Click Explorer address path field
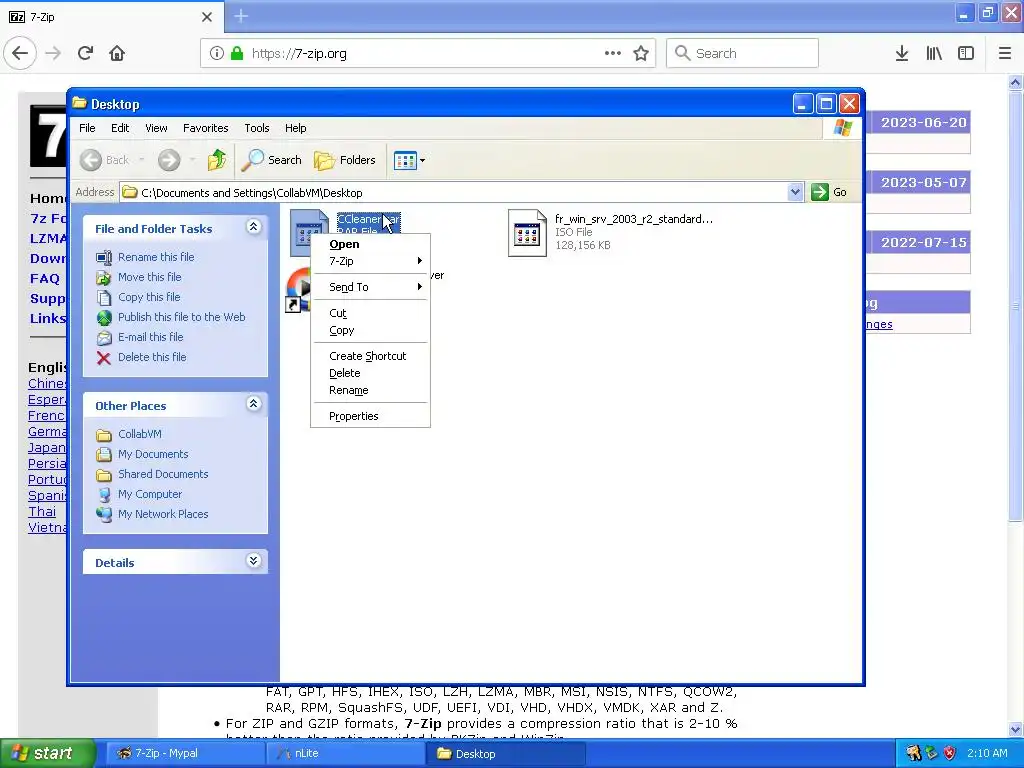Screen dimensions: 1024x768 (x=455, y=192)
